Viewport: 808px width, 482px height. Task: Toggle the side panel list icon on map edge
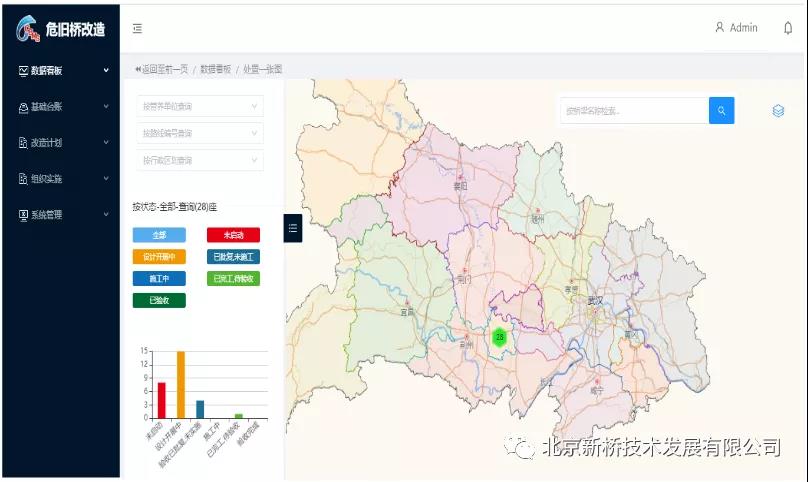click(292, 228)
